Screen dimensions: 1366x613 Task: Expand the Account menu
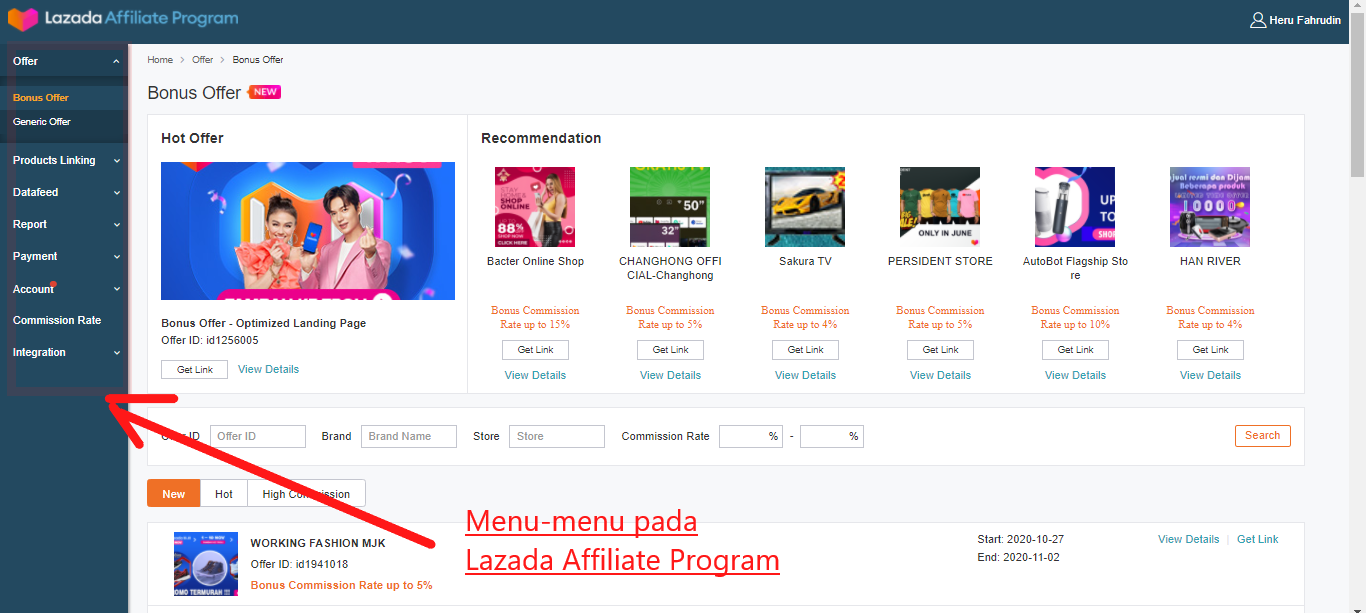63,288
